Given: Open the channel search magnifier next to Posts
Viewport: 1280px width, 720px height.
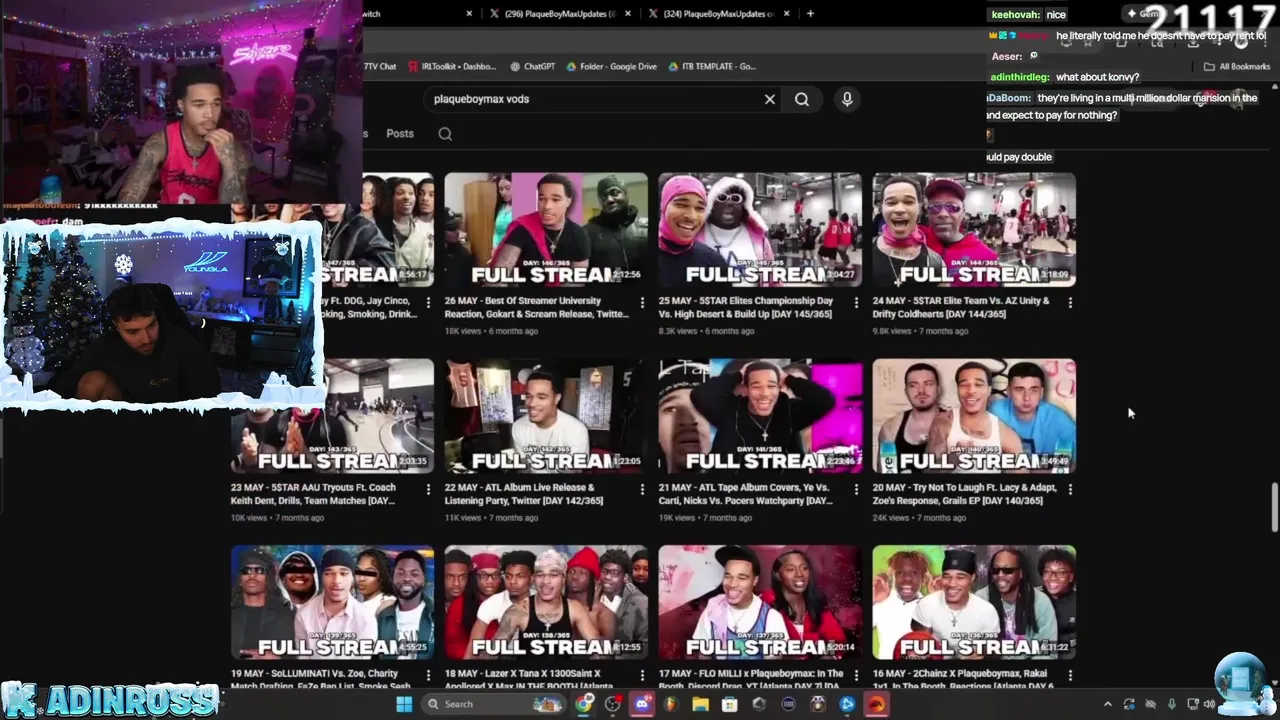Looking at the screenshot, I should (x=445, y=134).
